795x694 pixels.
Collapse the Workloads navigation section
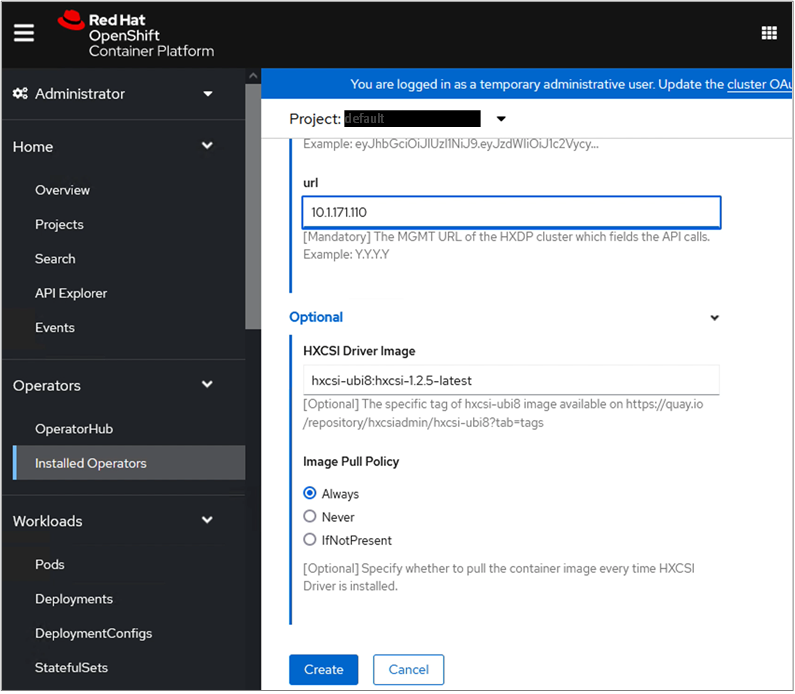[x=207, y=521]
